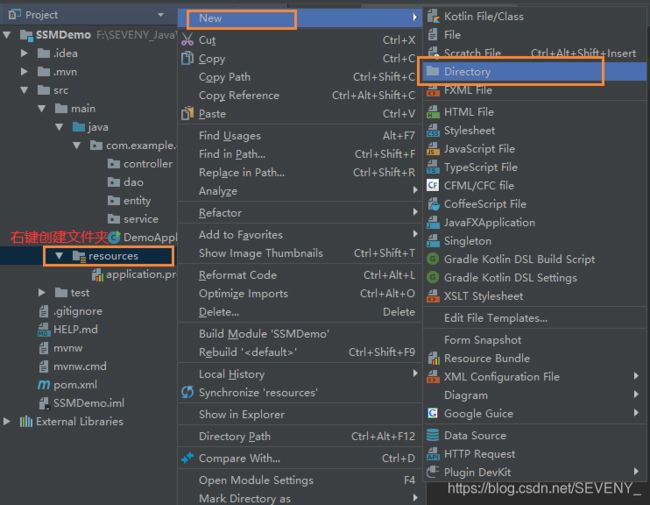Collapse the java source folder
The image size is (650, 505).
tap(59, 127)
